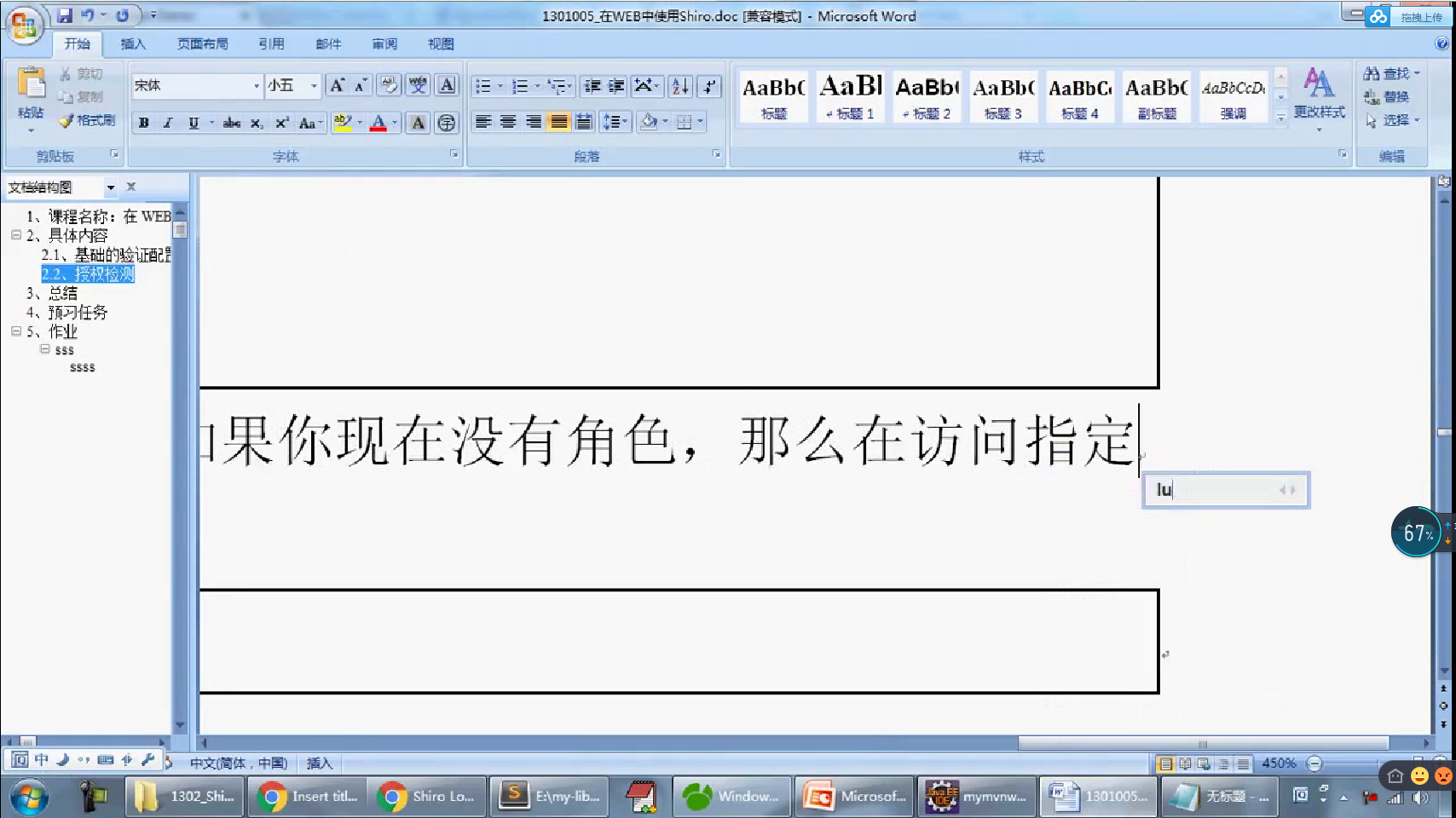Click the zoom percentage 450% in status bar
The height and width of the screenshot is (818, 1456).
coord(1279,763)
